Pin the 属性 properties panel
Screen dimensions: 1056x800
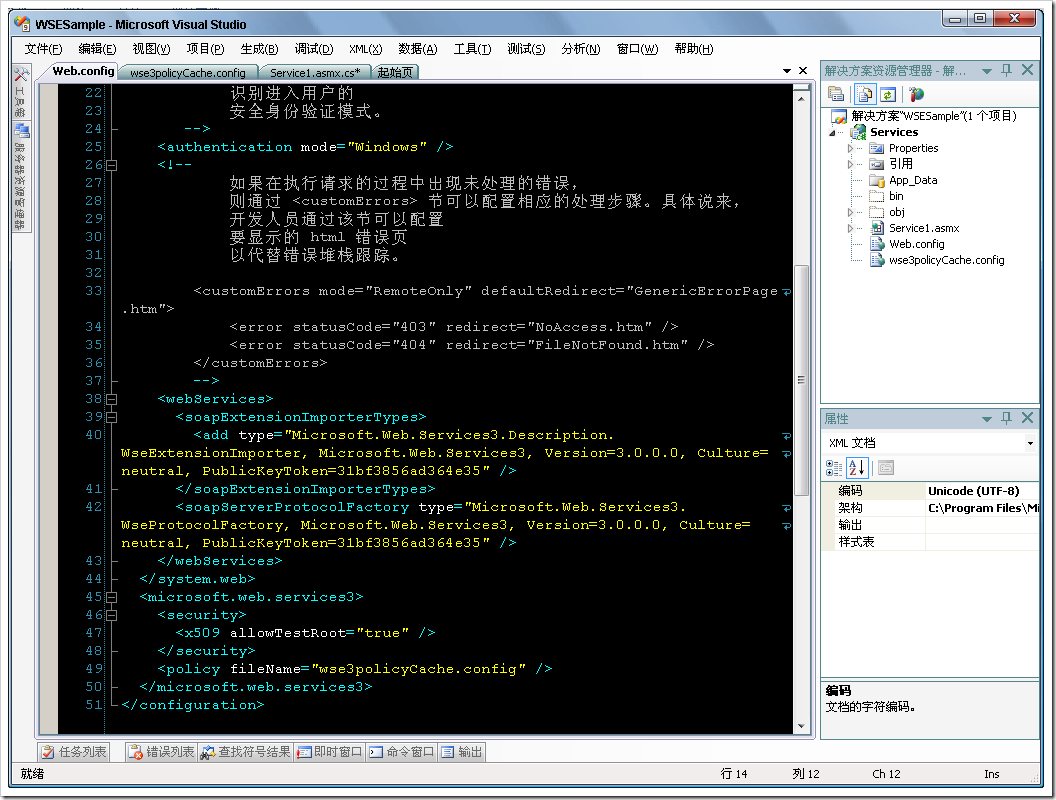1006,418
